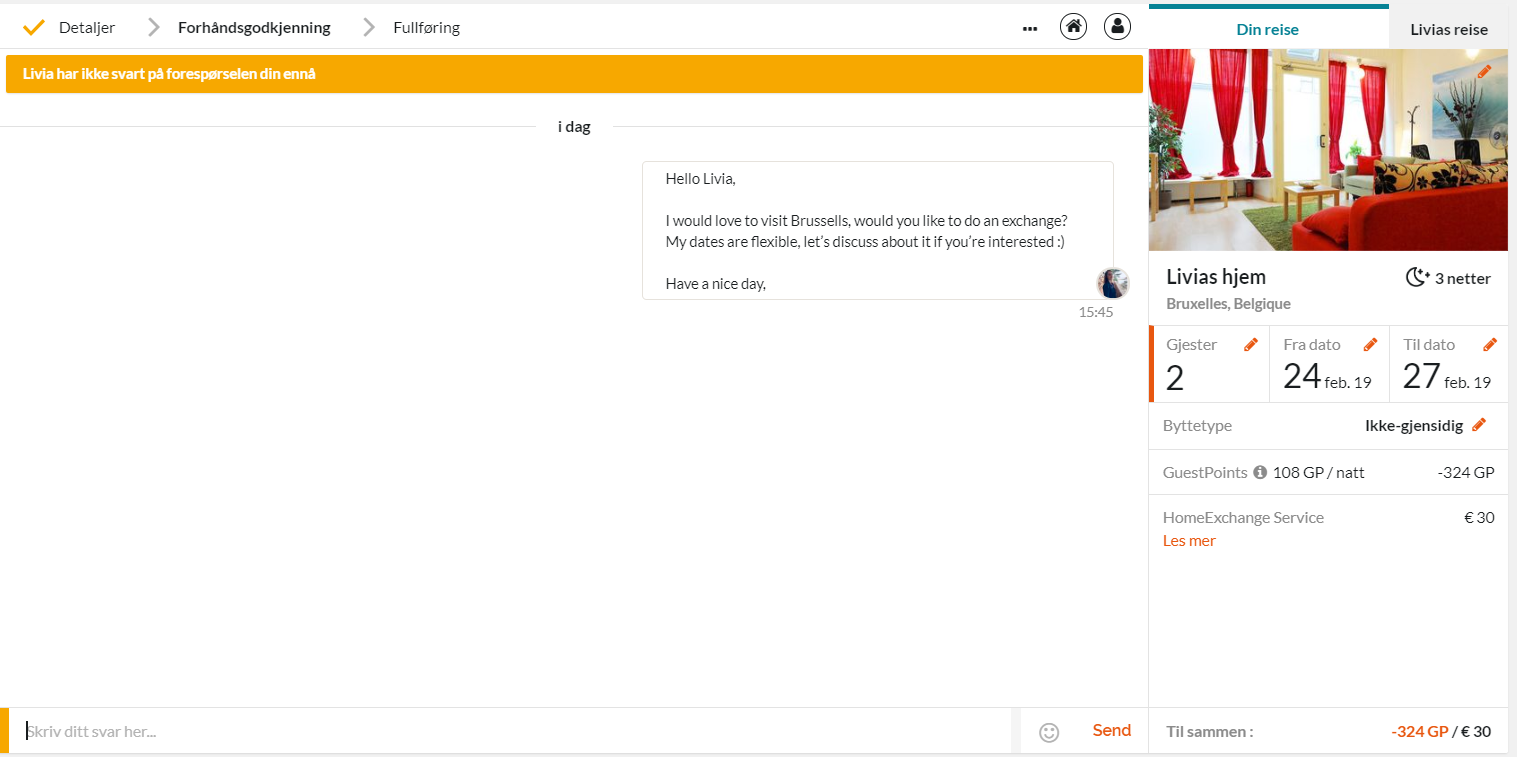Image resolution: width=1517 pixels, height=757 pixels.
Task: Click the home icon in top bar
Action: tap(1073, 27)
